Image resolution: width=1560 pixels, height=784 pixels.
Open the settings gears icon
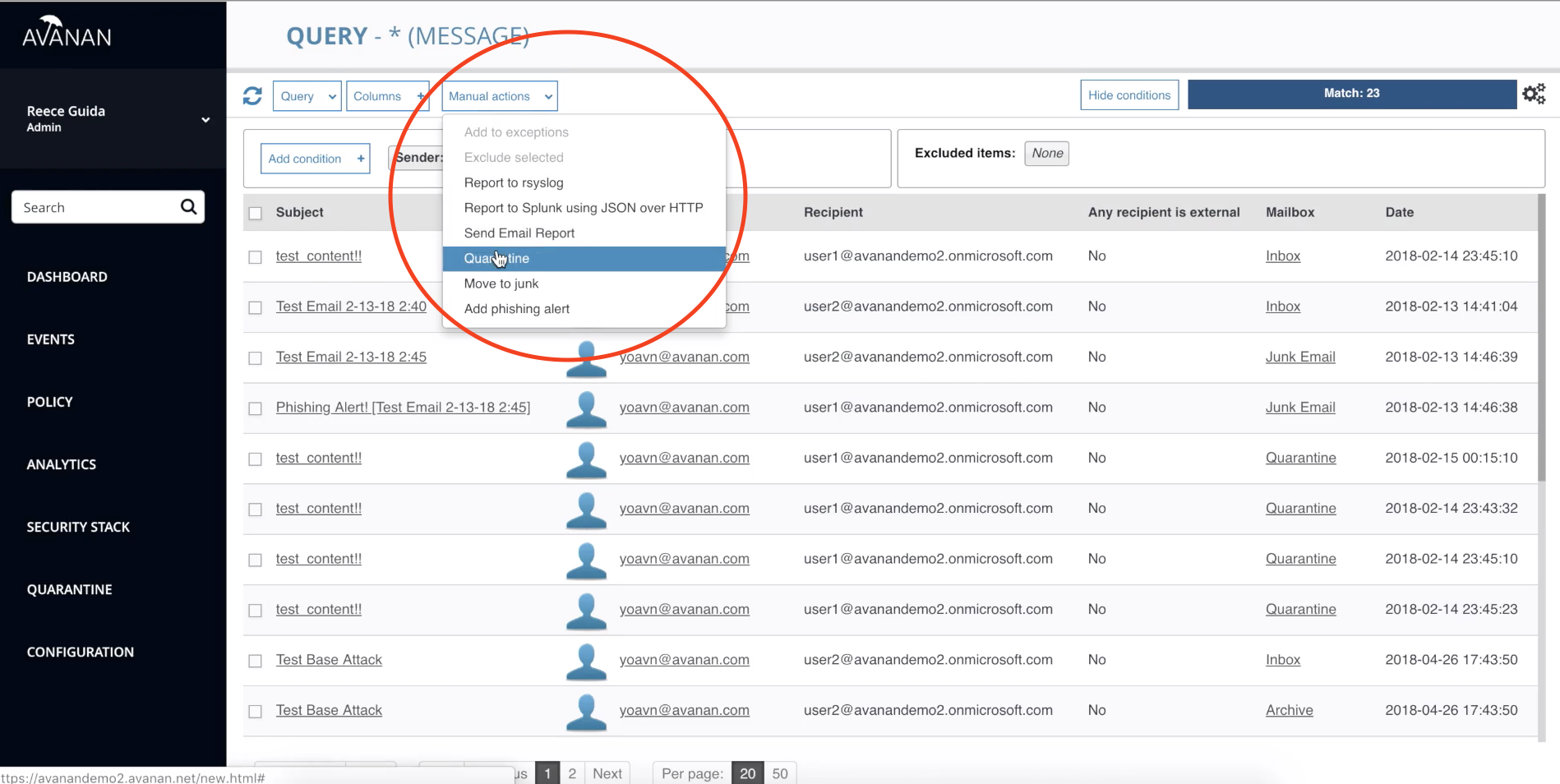[1534, 94]
